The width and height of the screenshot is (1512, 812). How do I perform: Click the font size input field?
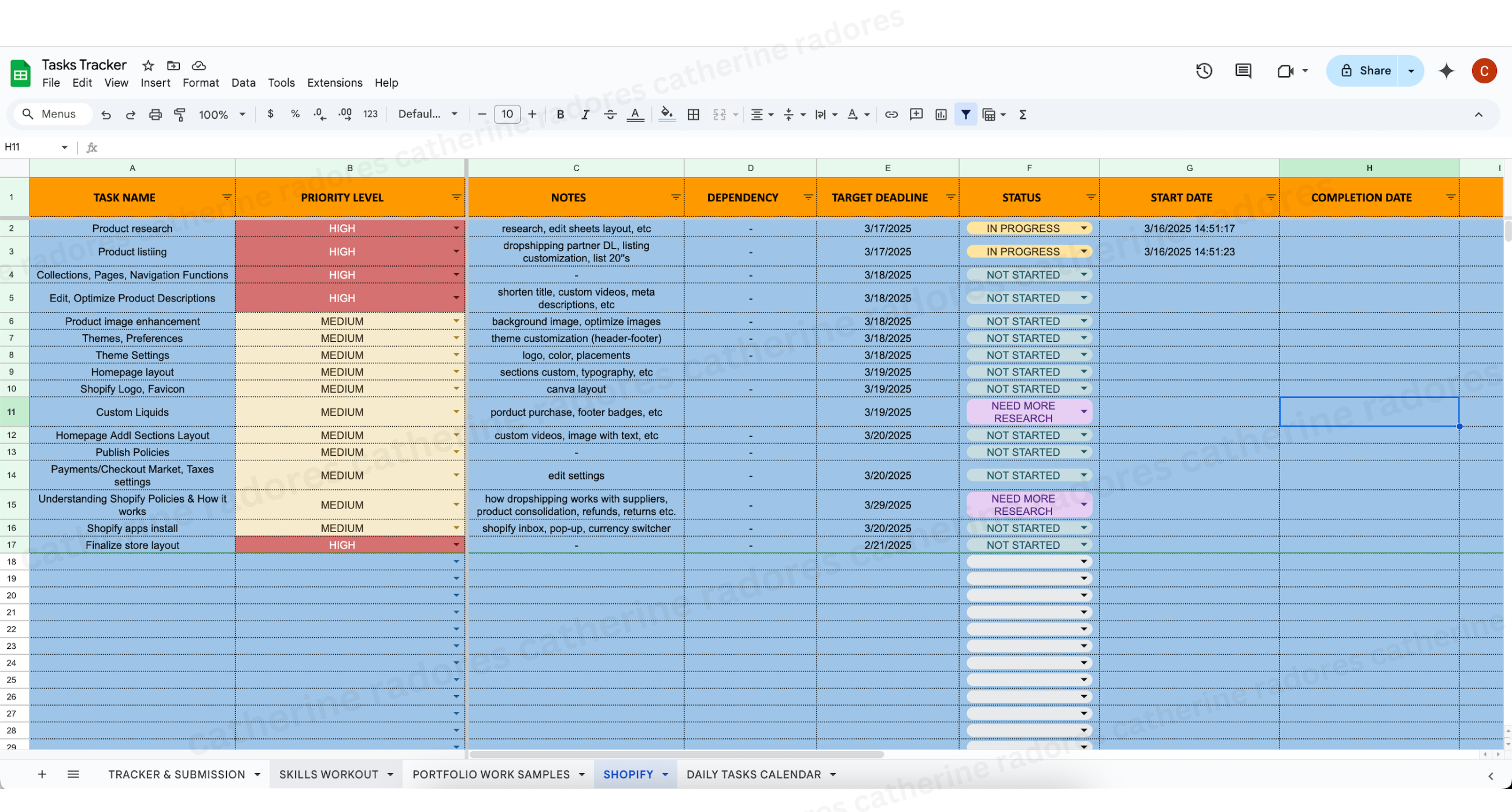tap(507, 114)
